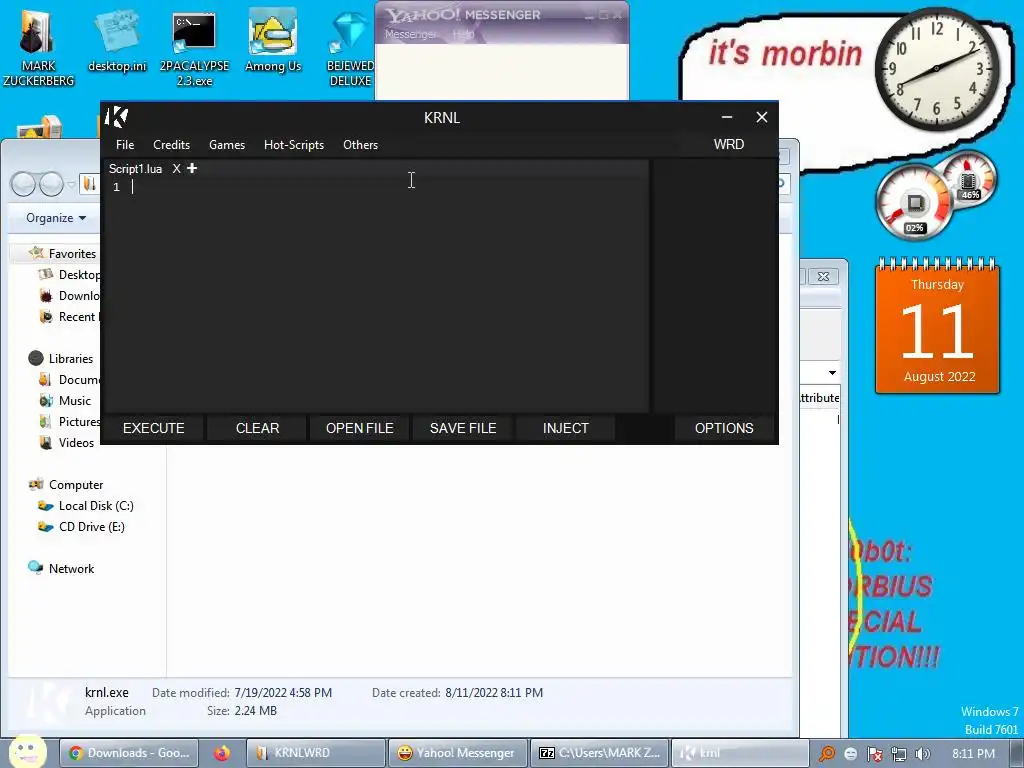This screenshot has width=1024, height=768.
Task: Select Downloads under Favorites
Action: tap(69, 296)
